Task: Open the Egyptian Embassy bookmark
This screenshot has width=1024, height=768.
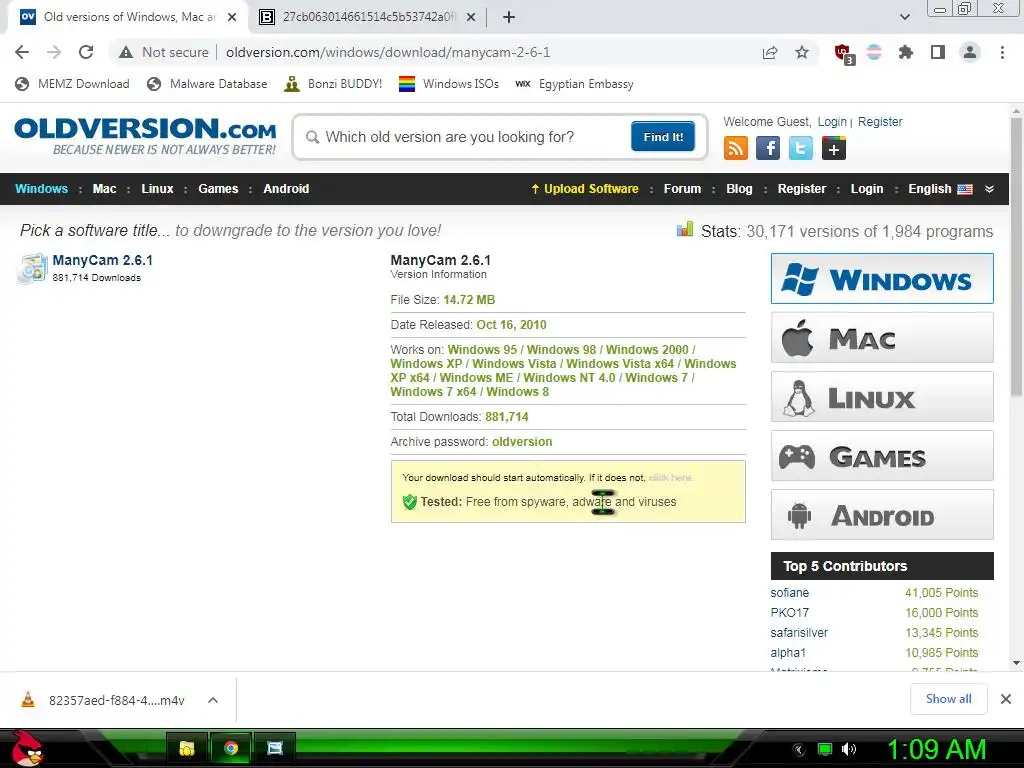Action: pos(575,84)
